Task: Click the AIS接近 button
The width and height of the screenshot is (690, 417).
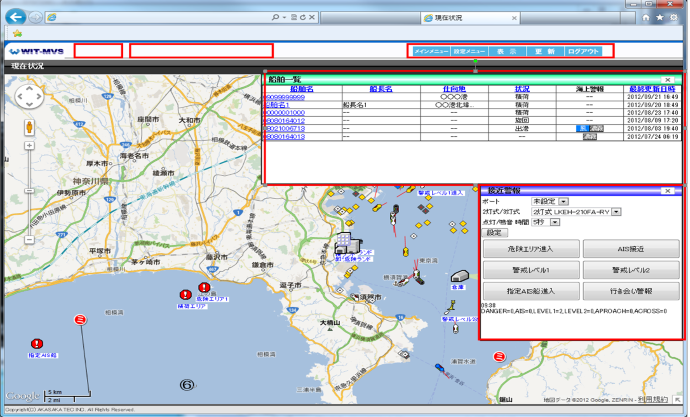Action: tap(631, 249)
